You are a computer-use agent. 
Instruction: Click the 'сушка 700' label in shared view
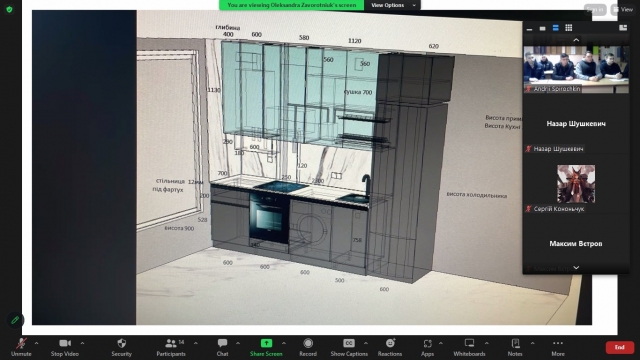click(358, 92)
